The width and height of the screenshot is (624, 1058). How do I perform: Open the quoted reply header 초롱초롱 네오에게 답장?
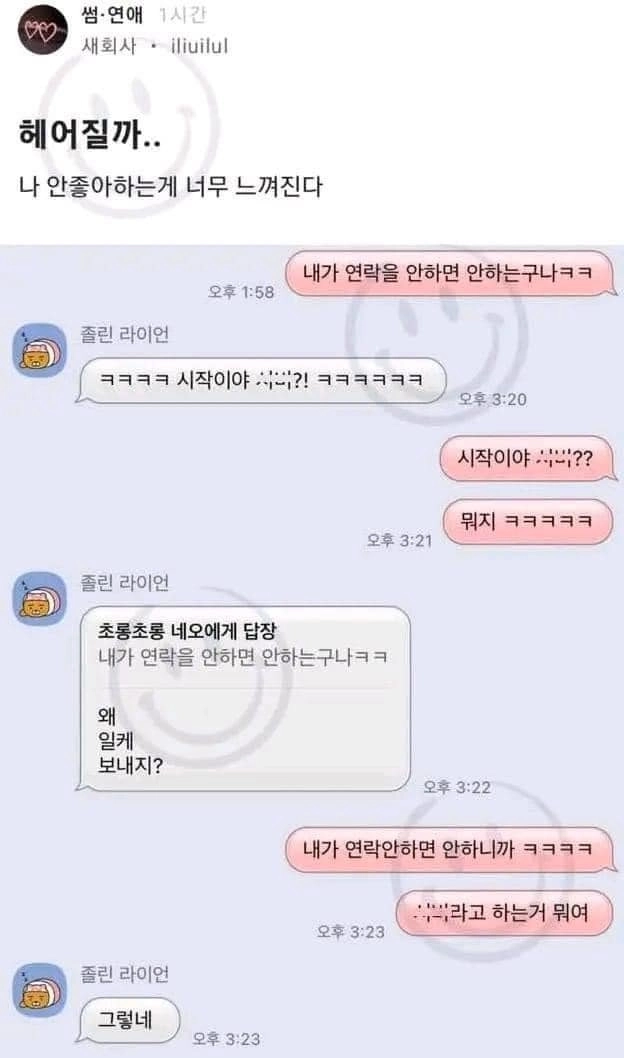pos(187,631)
